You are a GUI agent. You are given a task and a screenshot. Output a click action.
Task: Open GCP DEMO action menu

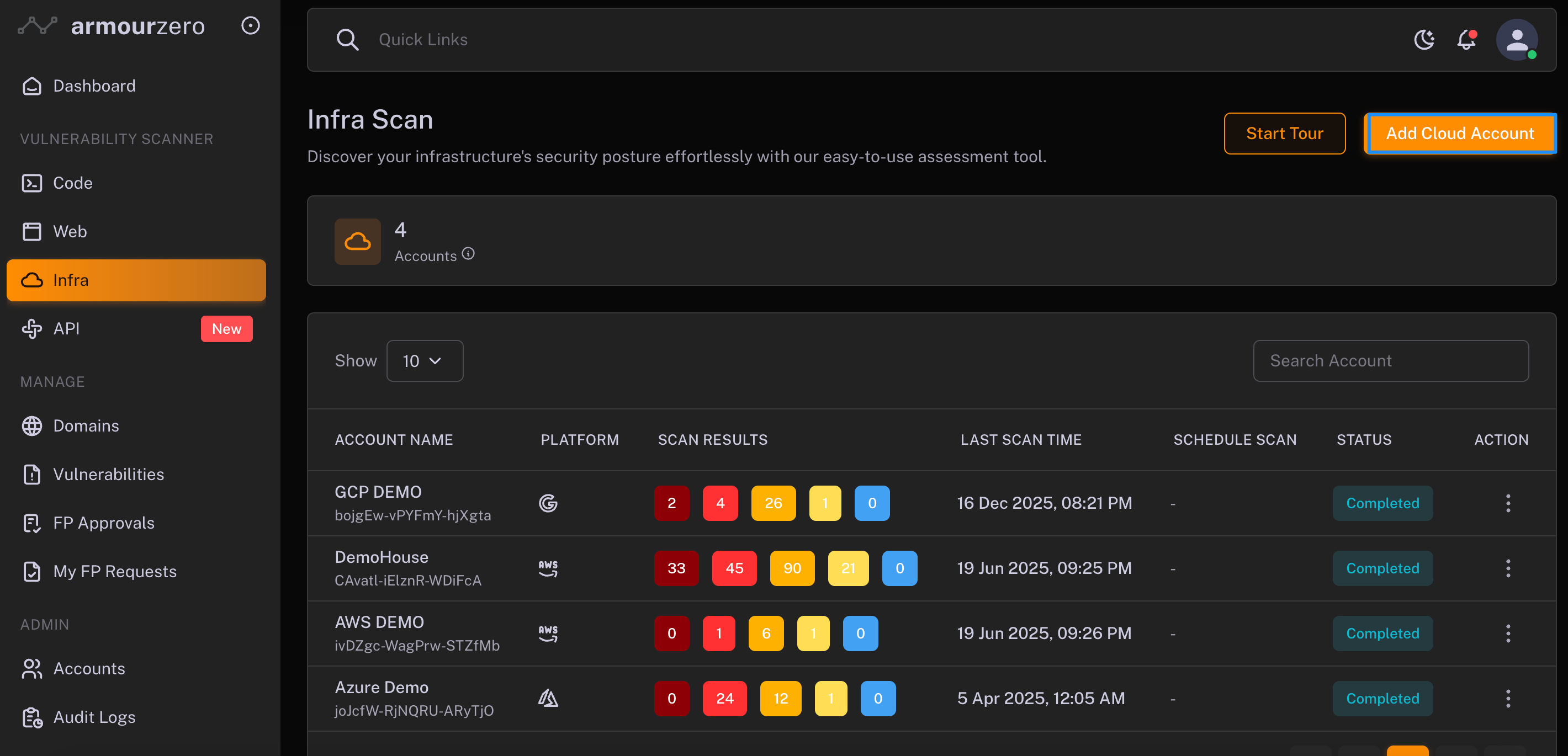[1508, 503]
